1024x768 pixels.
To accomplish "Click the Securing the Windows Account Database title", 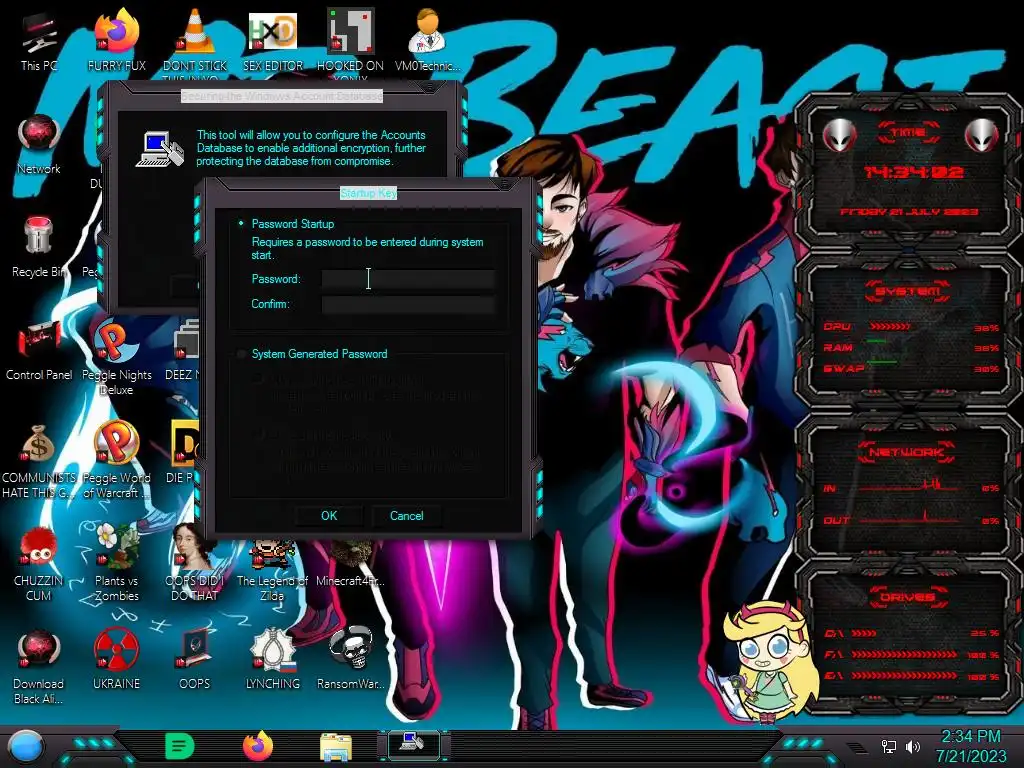I will click(281, 96).
